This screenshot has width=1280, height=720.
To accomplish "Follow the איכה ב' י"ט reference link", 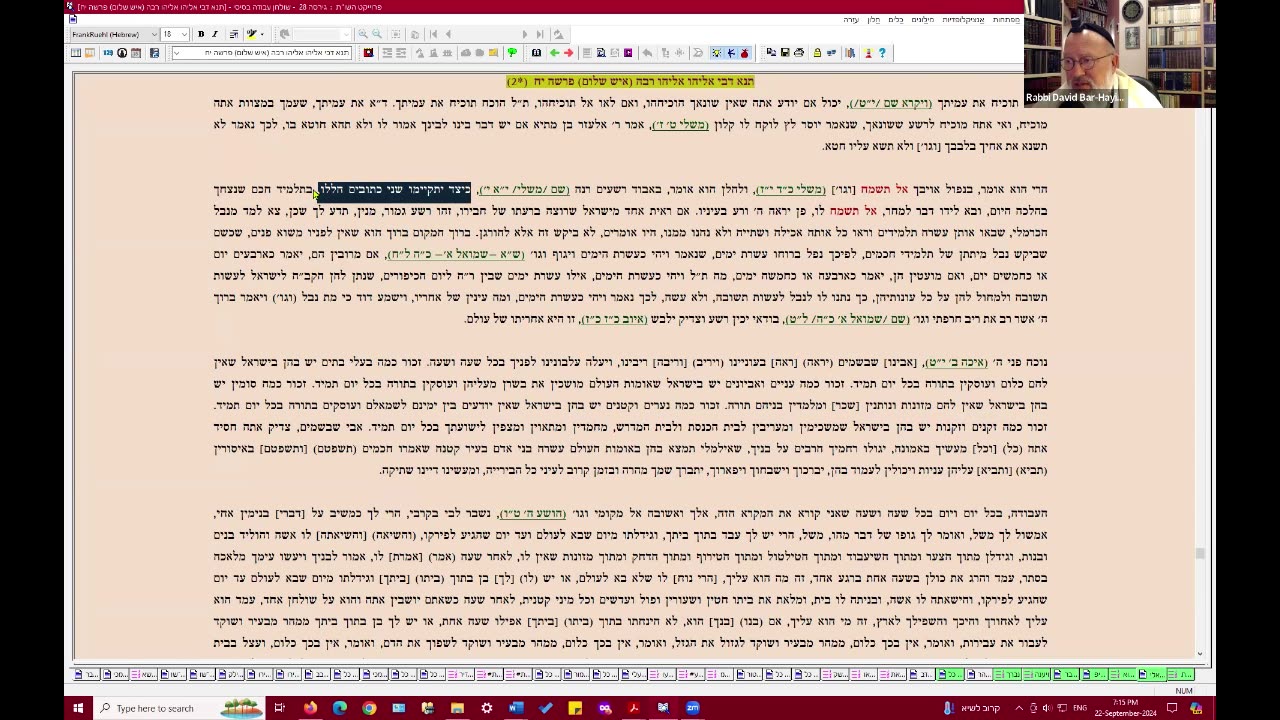I will point(956,362).
